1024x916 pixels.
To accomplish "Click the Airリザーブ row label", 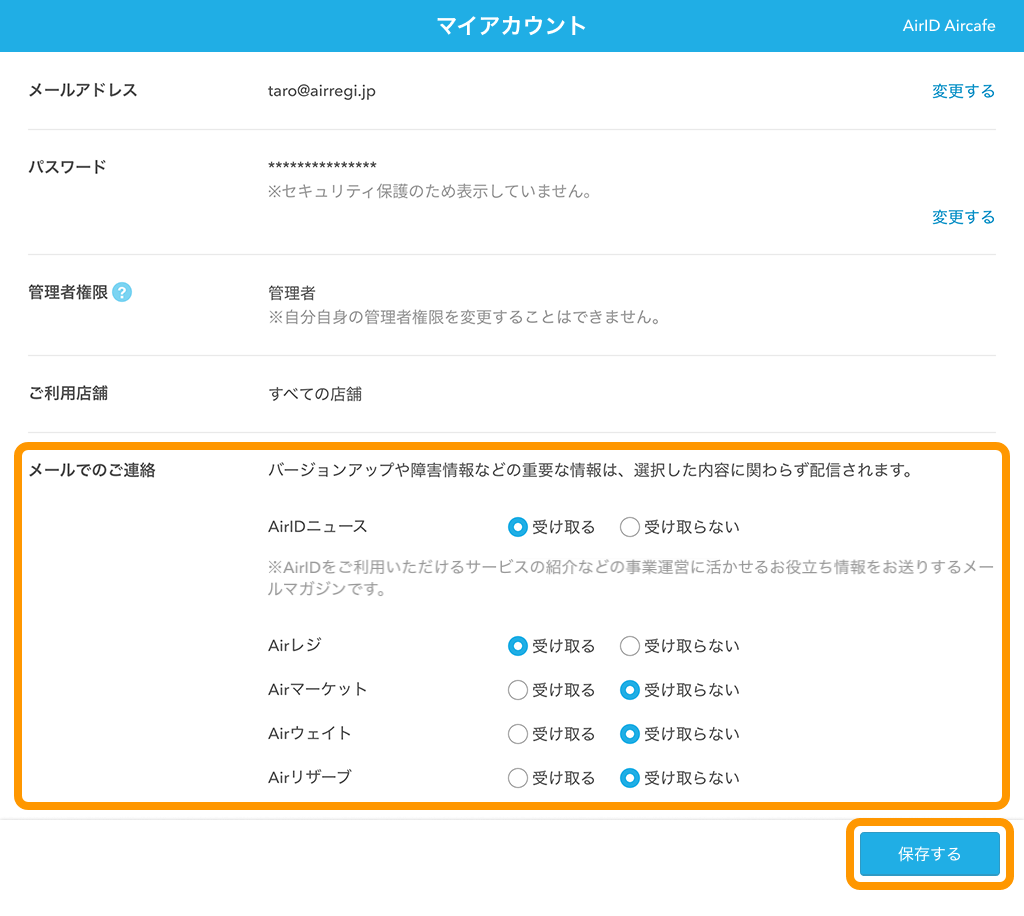I will point(310,777).
